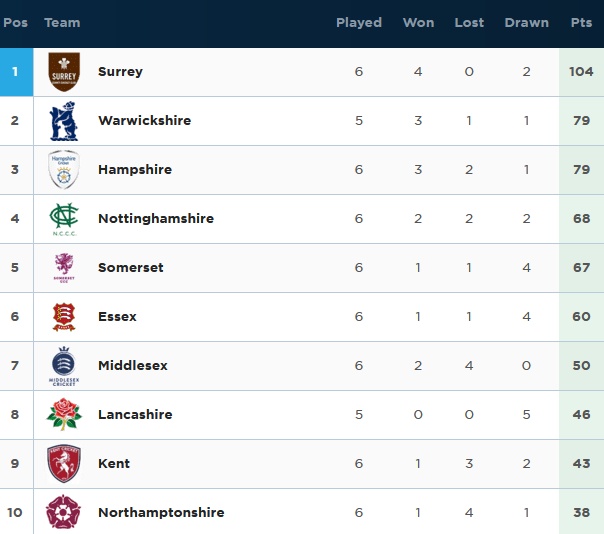Open the Warwickshire team link
This screenshot has height=534, width=604.
(144, 121)
